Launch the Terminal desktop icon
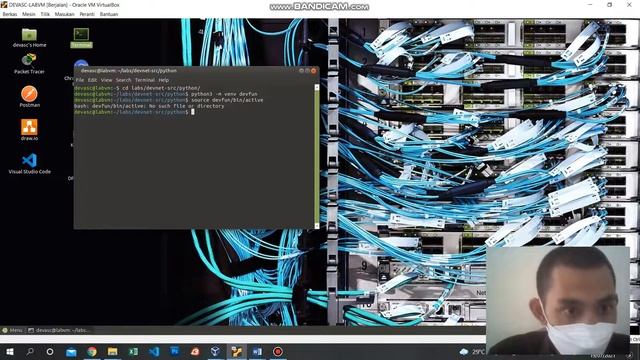The width and height of the screenshot is (640, 360). 81,35
